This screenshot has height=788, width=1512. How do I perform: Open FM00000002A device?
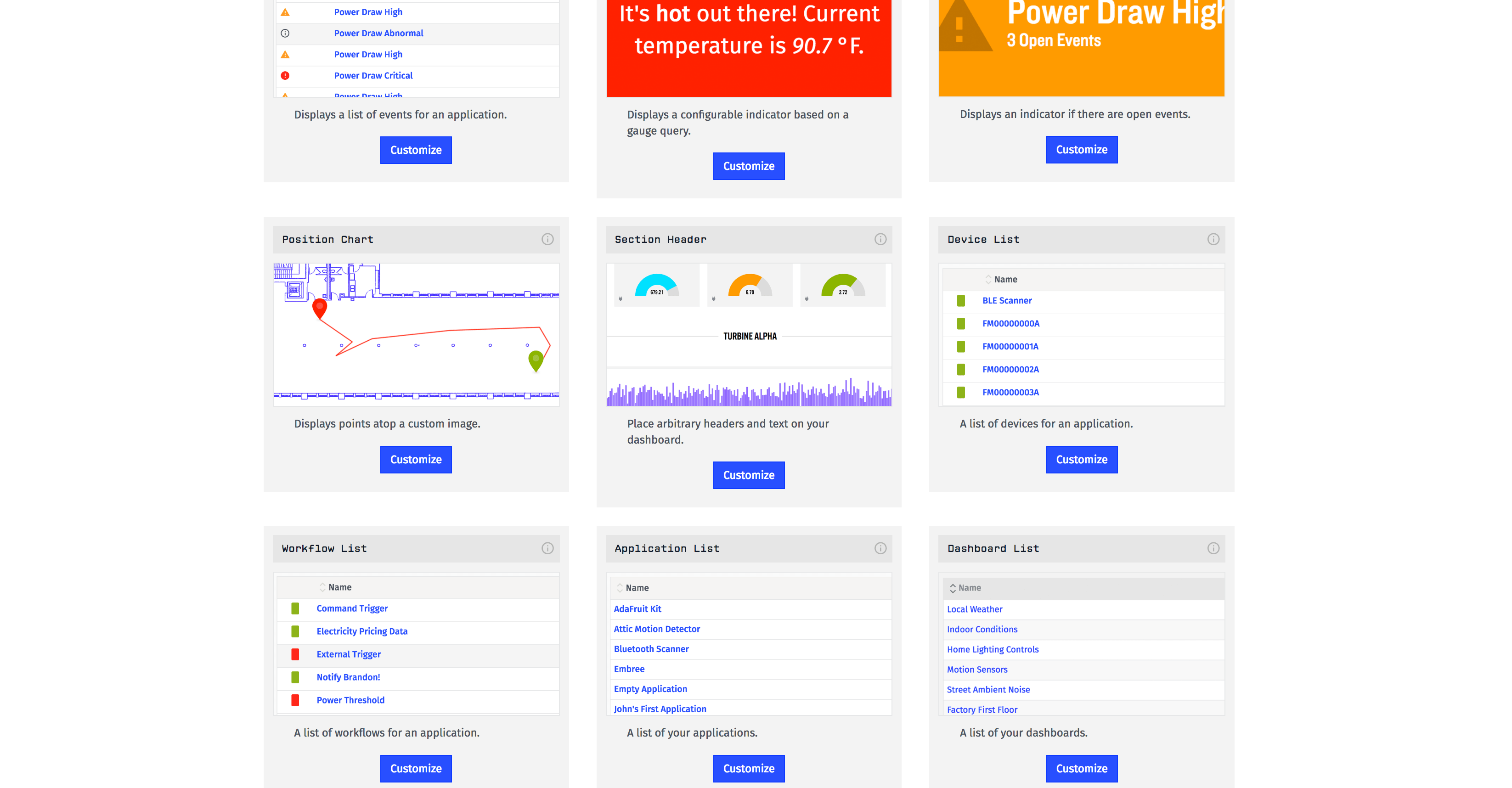tap(1011, 369)
